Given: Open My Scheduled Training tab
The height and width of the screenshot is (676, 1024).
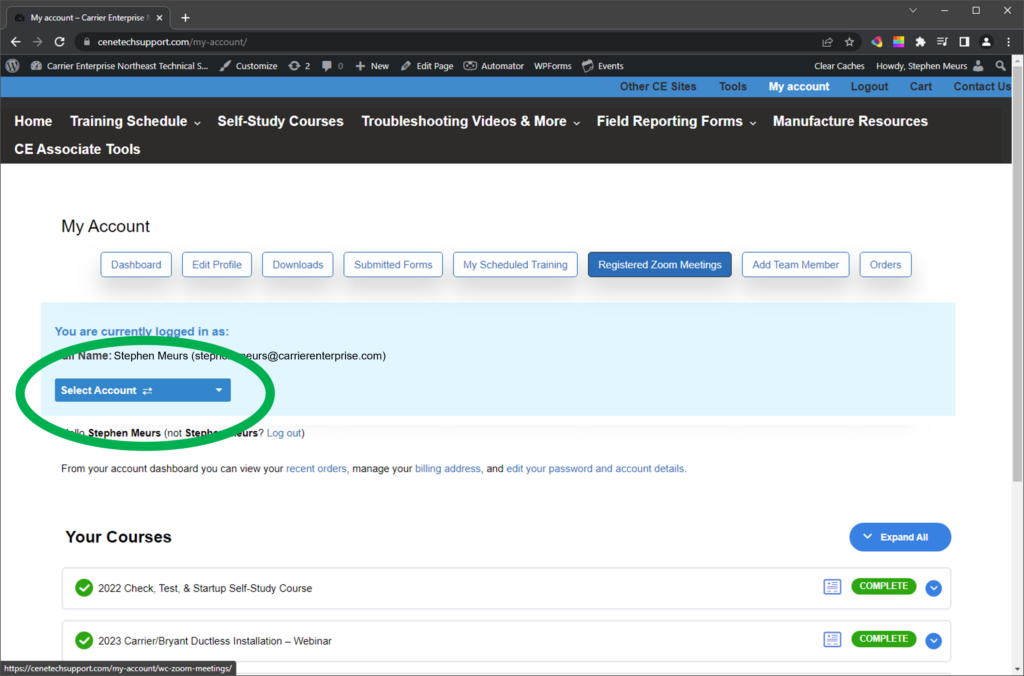Looking at the screenshot, I should coord(515,265).
